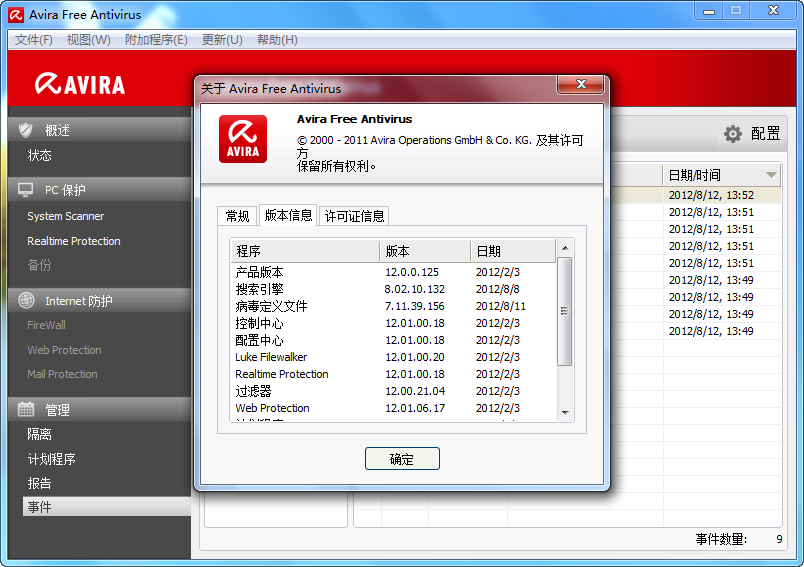Switch to the 常规 tab
This screenshot has width=804, height=567.
pos(237,216)
